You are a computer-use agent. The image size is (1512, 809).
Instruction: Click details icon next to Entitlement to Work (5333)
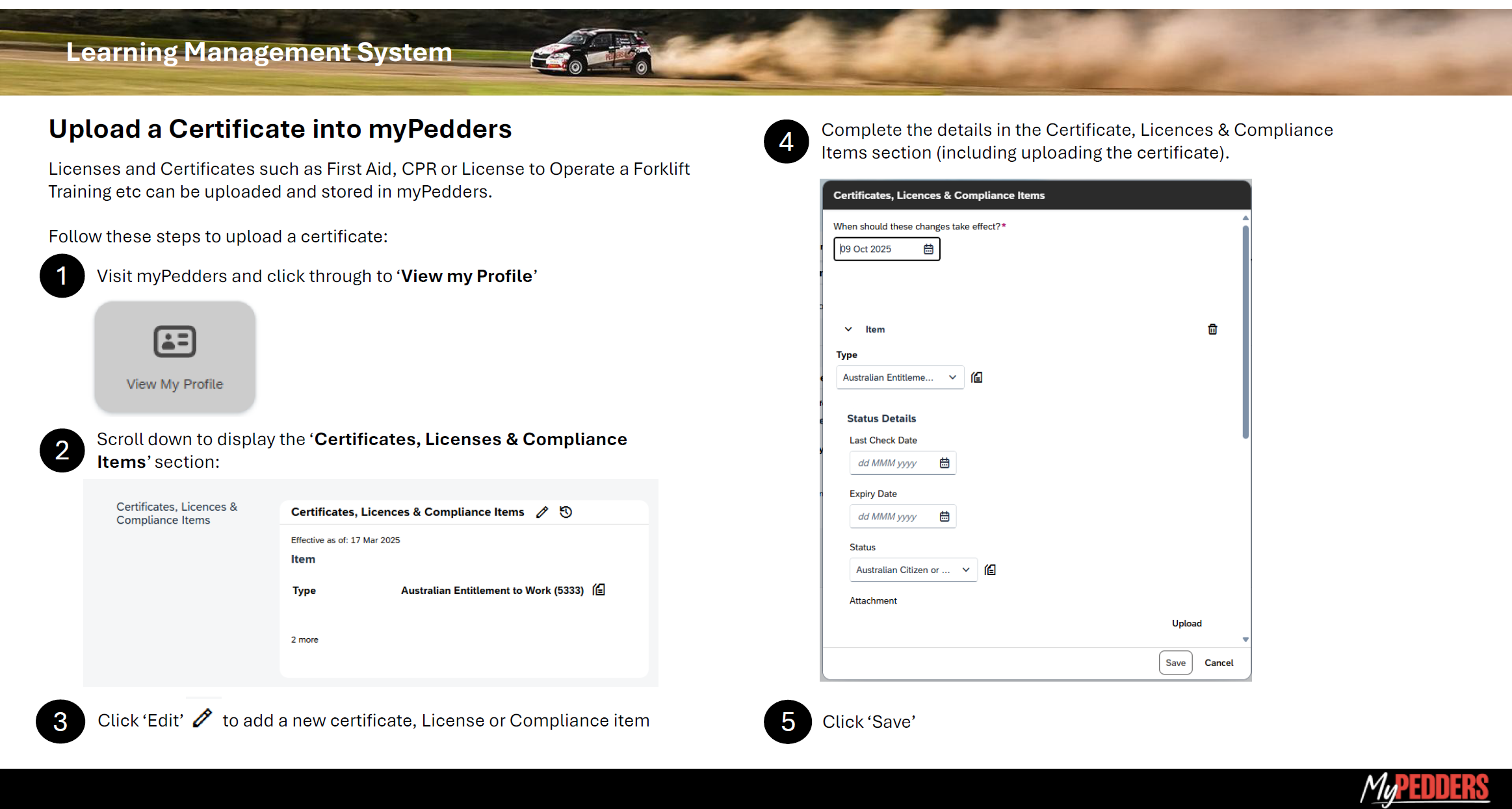(x=599, y=590)
